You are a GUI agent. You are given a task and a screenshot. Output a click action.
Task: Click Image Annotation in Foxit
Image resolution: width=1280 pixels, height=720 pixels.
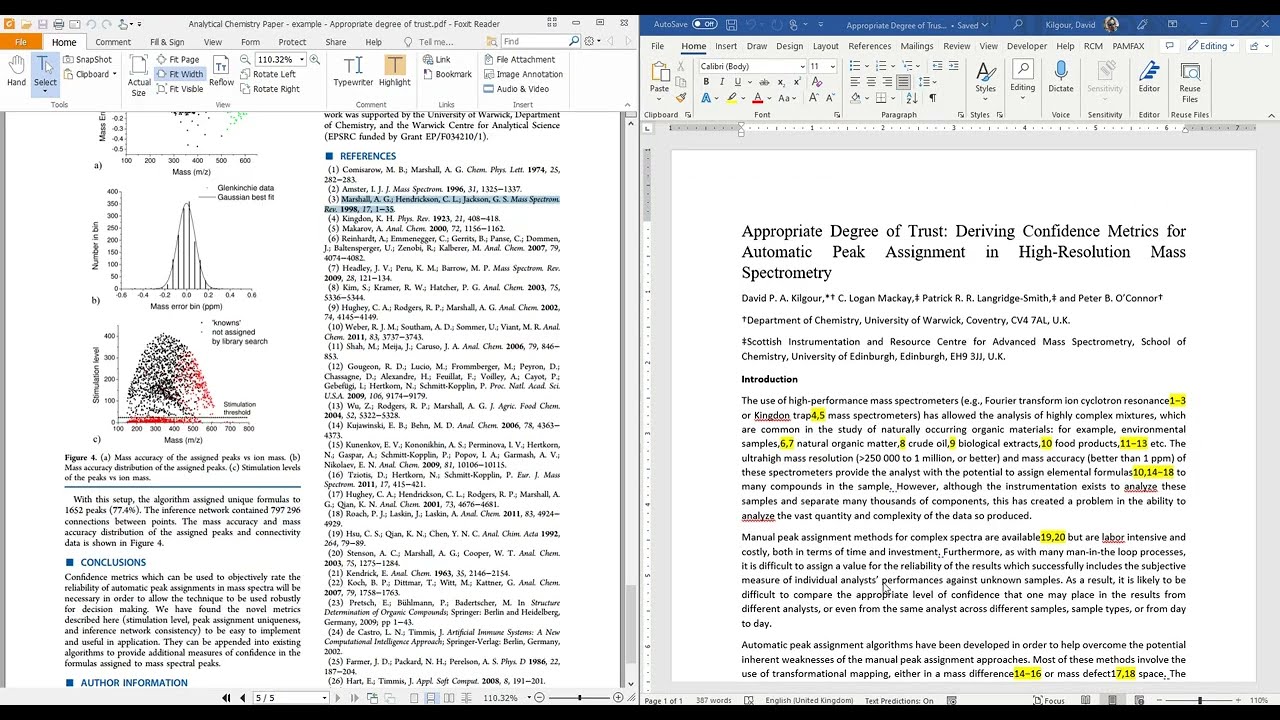tap(522, 74)
